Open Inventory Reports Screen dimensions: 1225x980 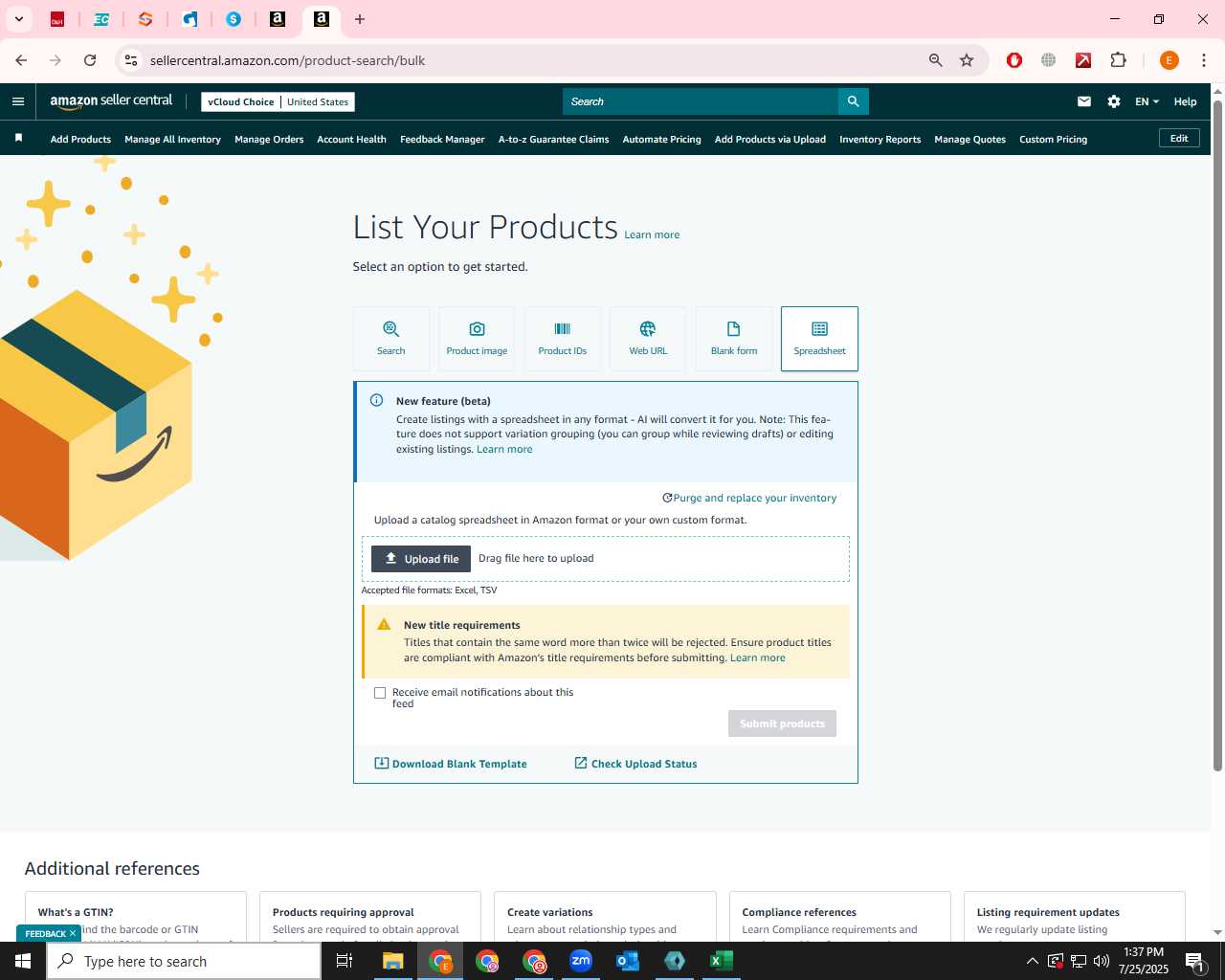880,140
